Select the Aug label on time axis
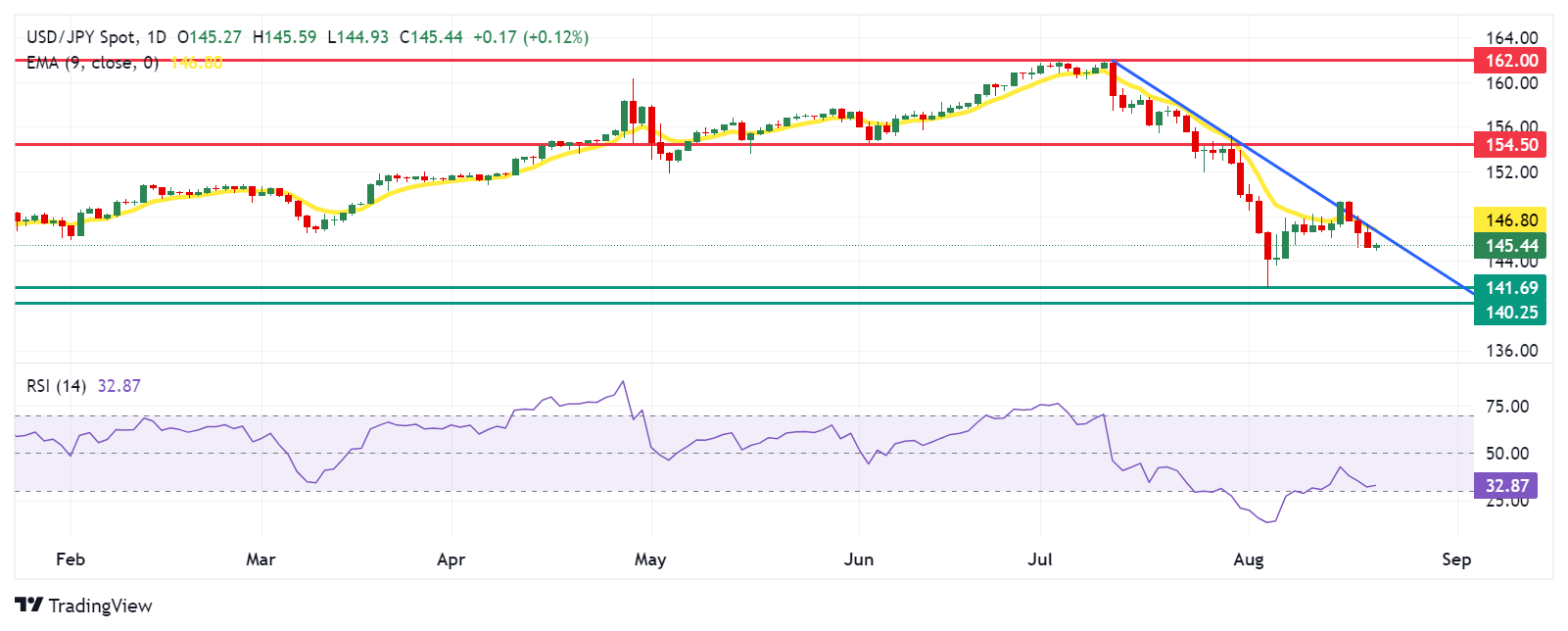The image size is (1568, 631). coord(1249,559)
